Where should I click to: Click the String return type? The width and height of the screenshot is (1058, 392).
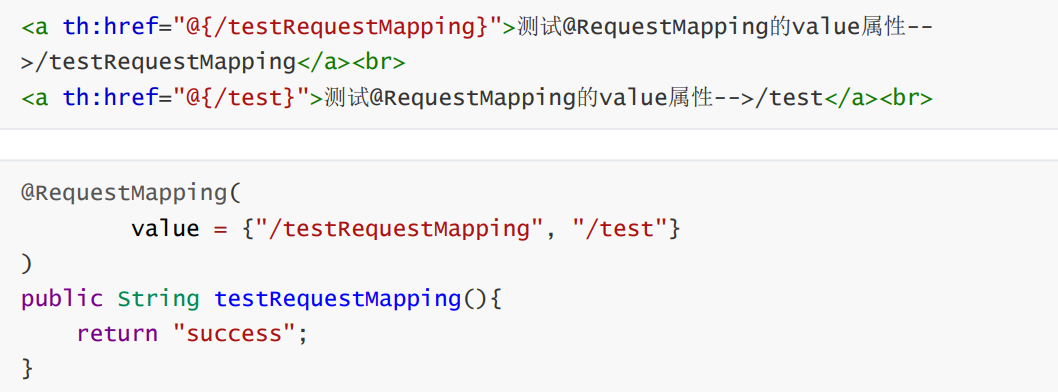(159, 299)
